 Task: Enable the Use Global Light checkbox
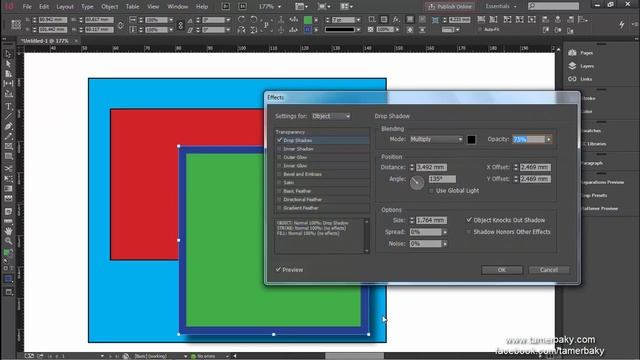click(431, 191)
